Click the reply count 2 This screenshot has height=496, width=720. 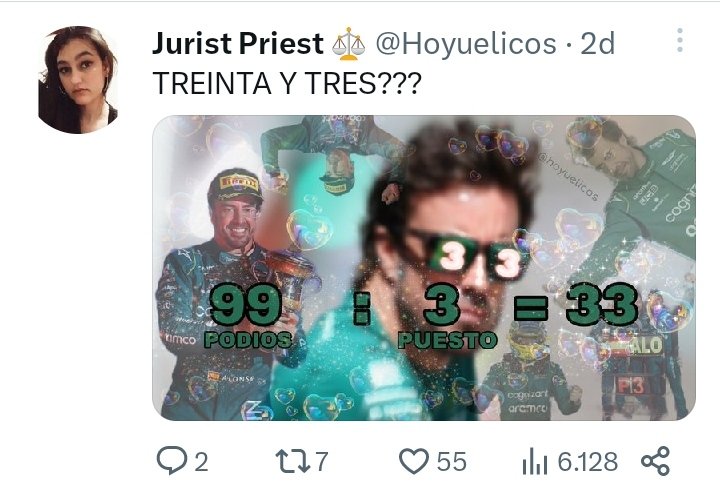pos(201,462)
